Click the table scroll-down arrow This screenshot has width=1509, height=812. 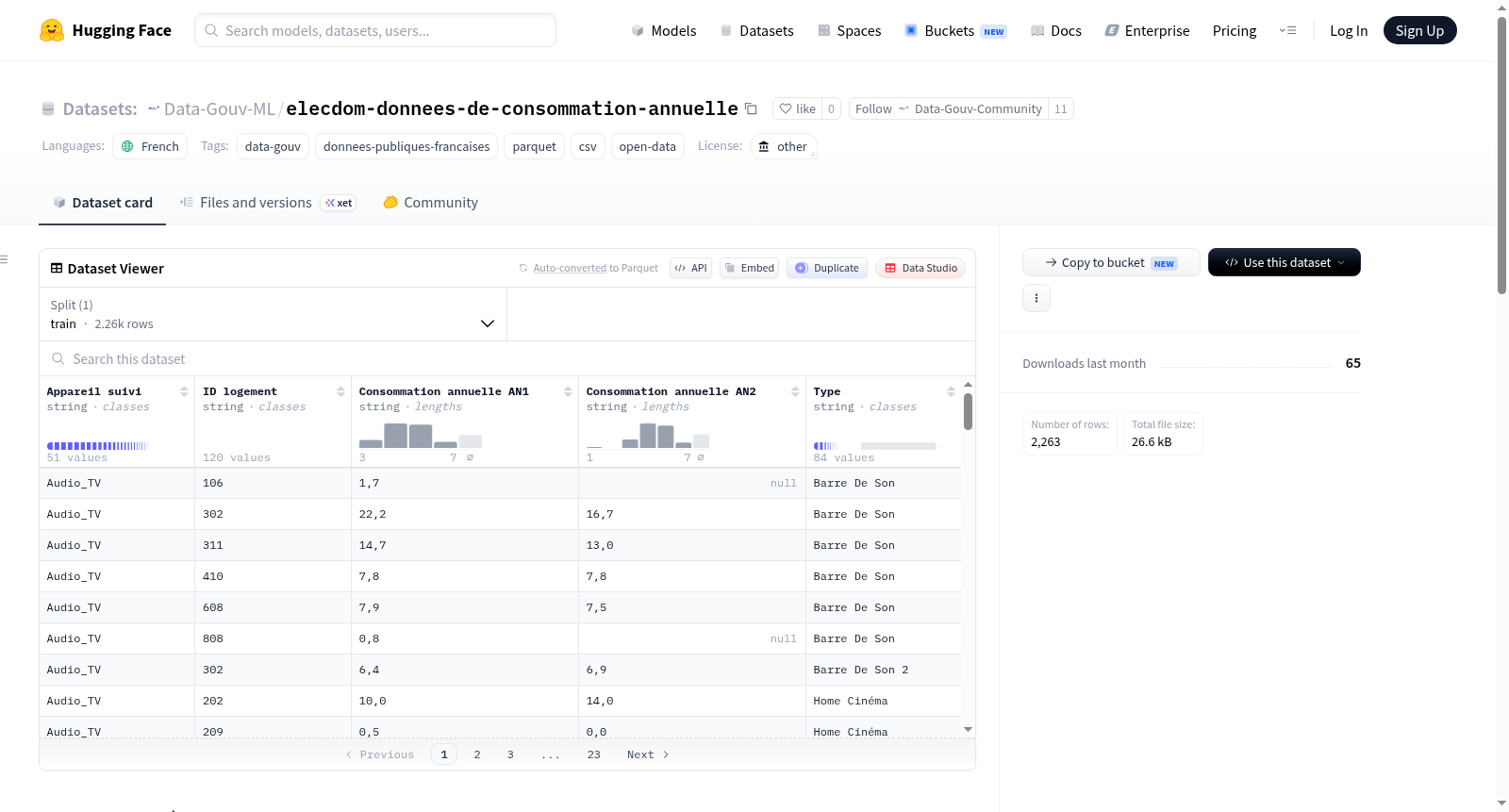pos(968,729)
